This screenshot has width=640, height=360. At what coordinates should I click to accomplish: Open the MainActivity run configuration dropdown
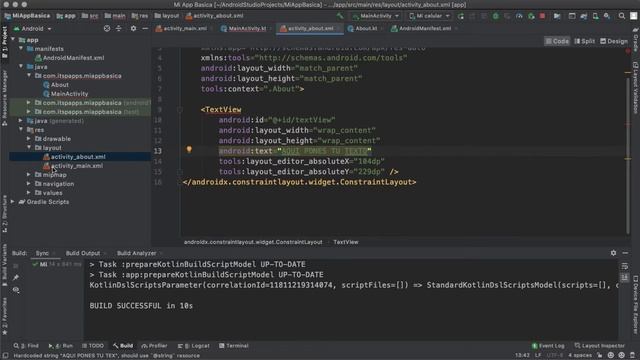[x=376, y=16]
